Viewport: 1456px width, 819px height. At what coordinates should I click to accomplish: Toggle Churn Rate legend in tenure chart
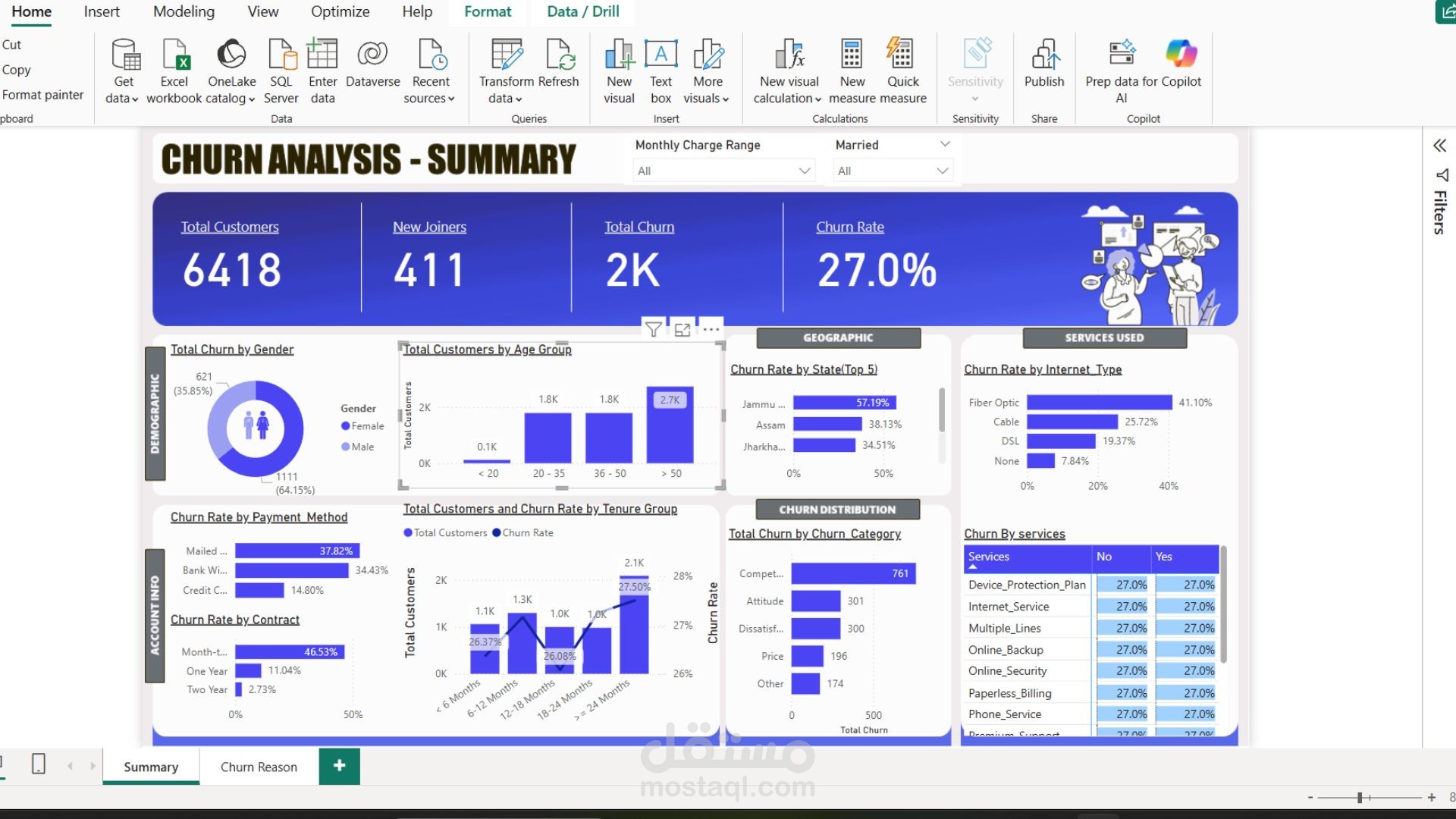522,533
